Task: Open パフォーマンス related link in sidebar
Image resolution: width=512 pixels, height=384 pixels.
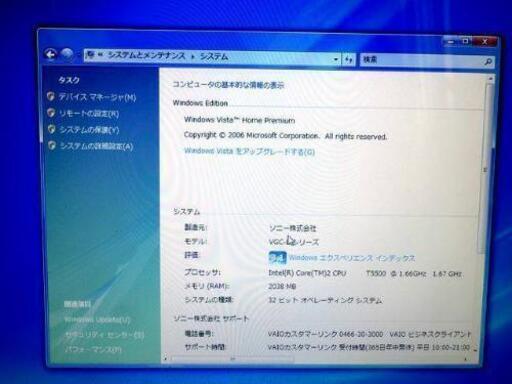Action: (x=94, y=349)
